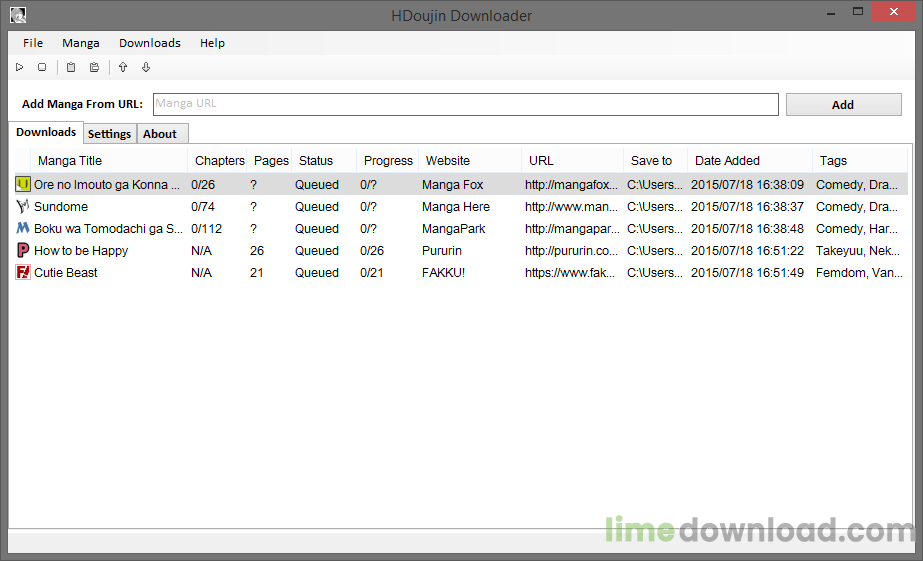This screenshot has height=561, width=923.
Task: Sort by Tags column header
Action: tap(860, 161)
